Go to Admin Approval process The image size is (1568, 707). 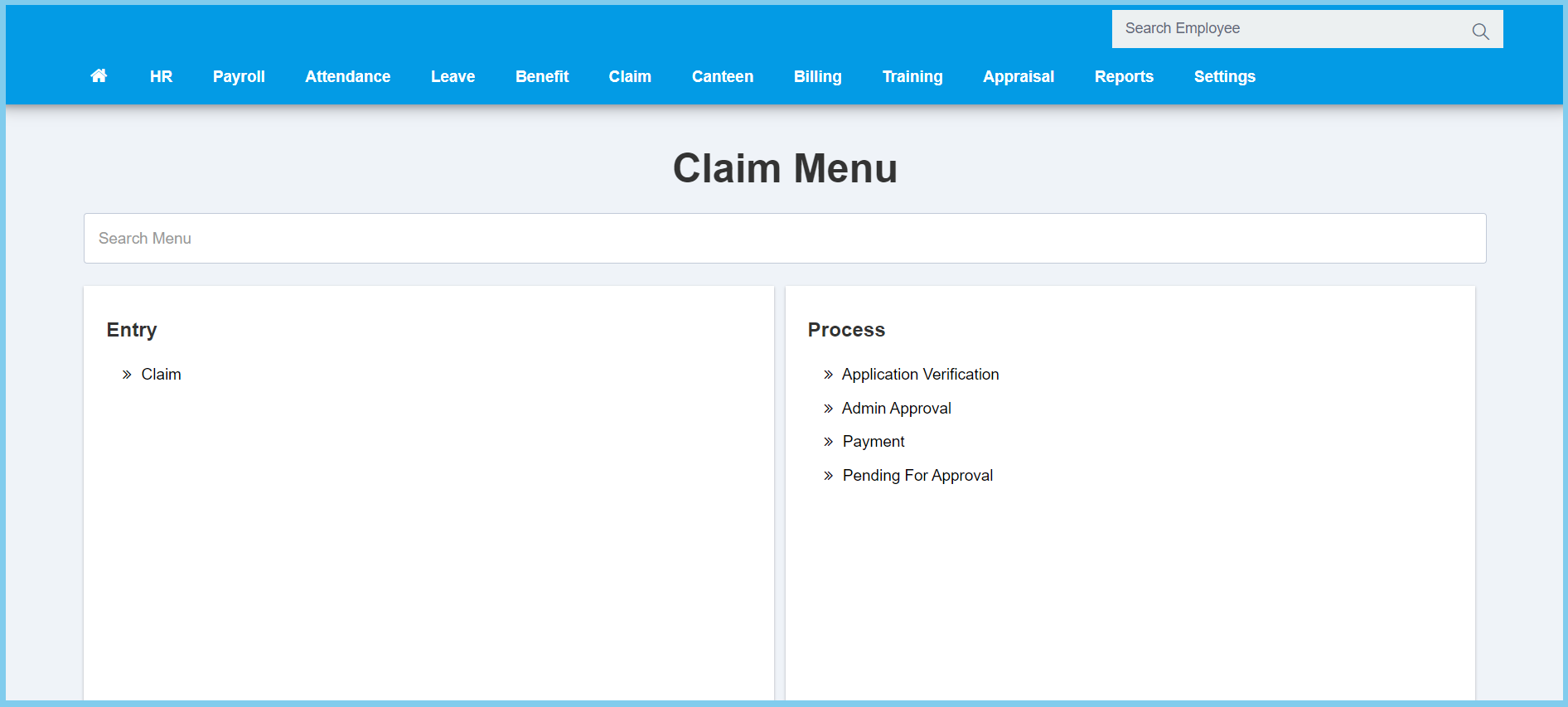pos(896,409)
